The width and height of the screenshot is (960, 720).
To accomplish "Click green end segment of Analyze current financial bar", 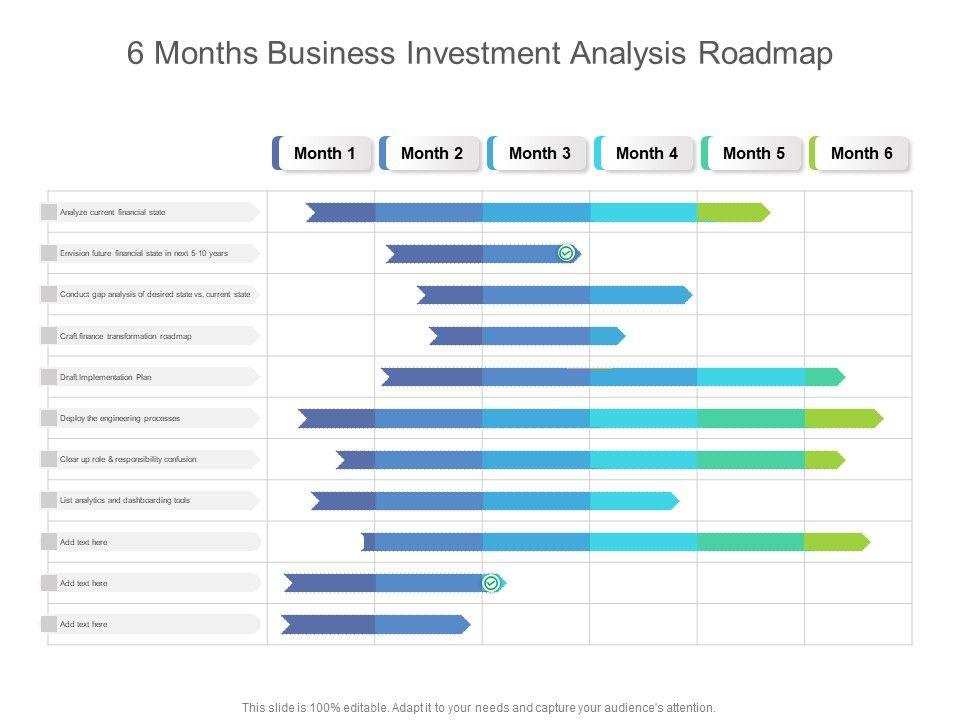I will click(x=732, y=212).
